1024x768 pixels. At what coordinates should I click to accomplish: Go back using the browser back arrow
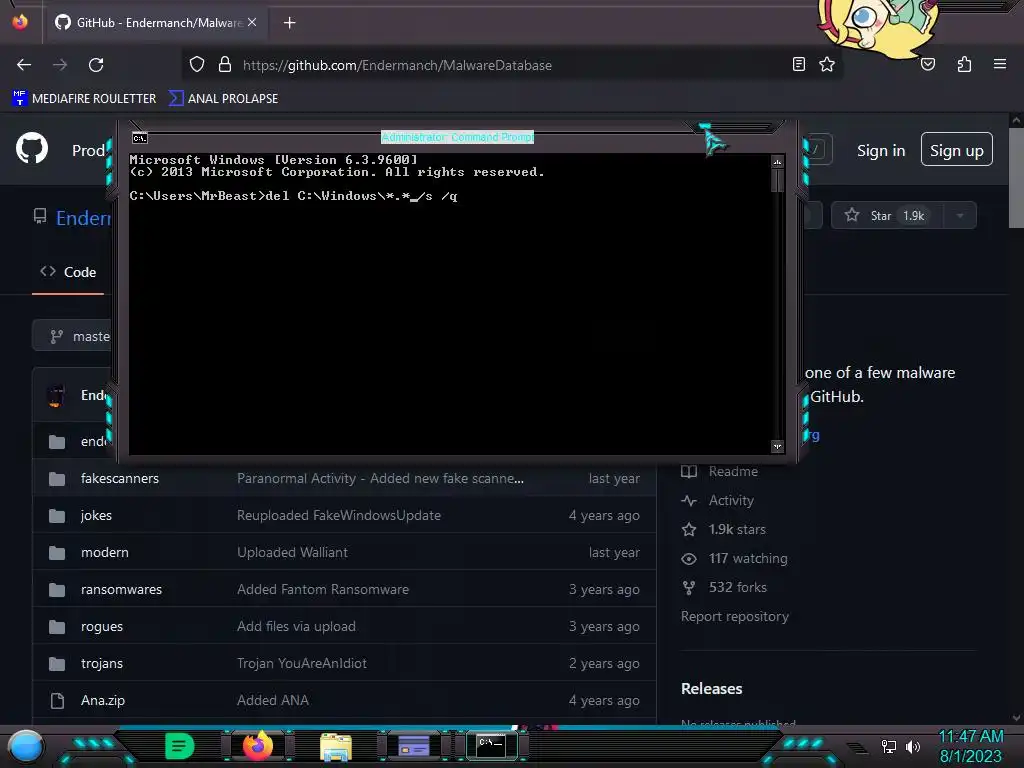click(x=24, y=65)
